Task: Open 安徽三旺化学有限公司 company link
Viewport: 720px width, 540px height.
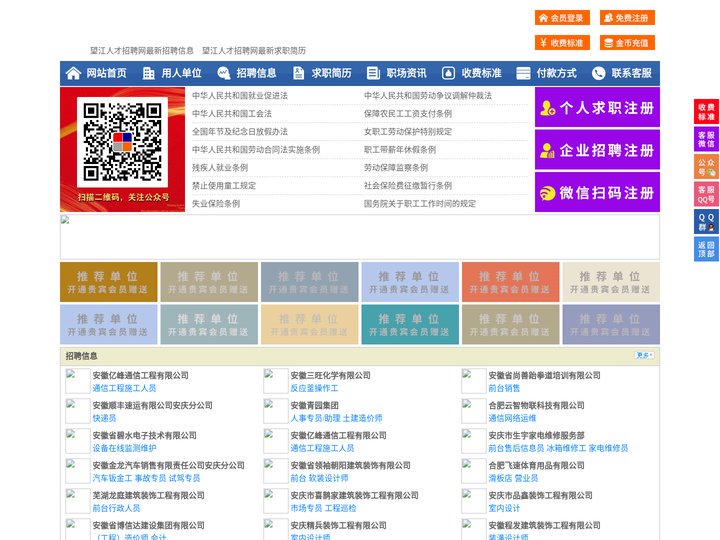Action: coord(331,375)
